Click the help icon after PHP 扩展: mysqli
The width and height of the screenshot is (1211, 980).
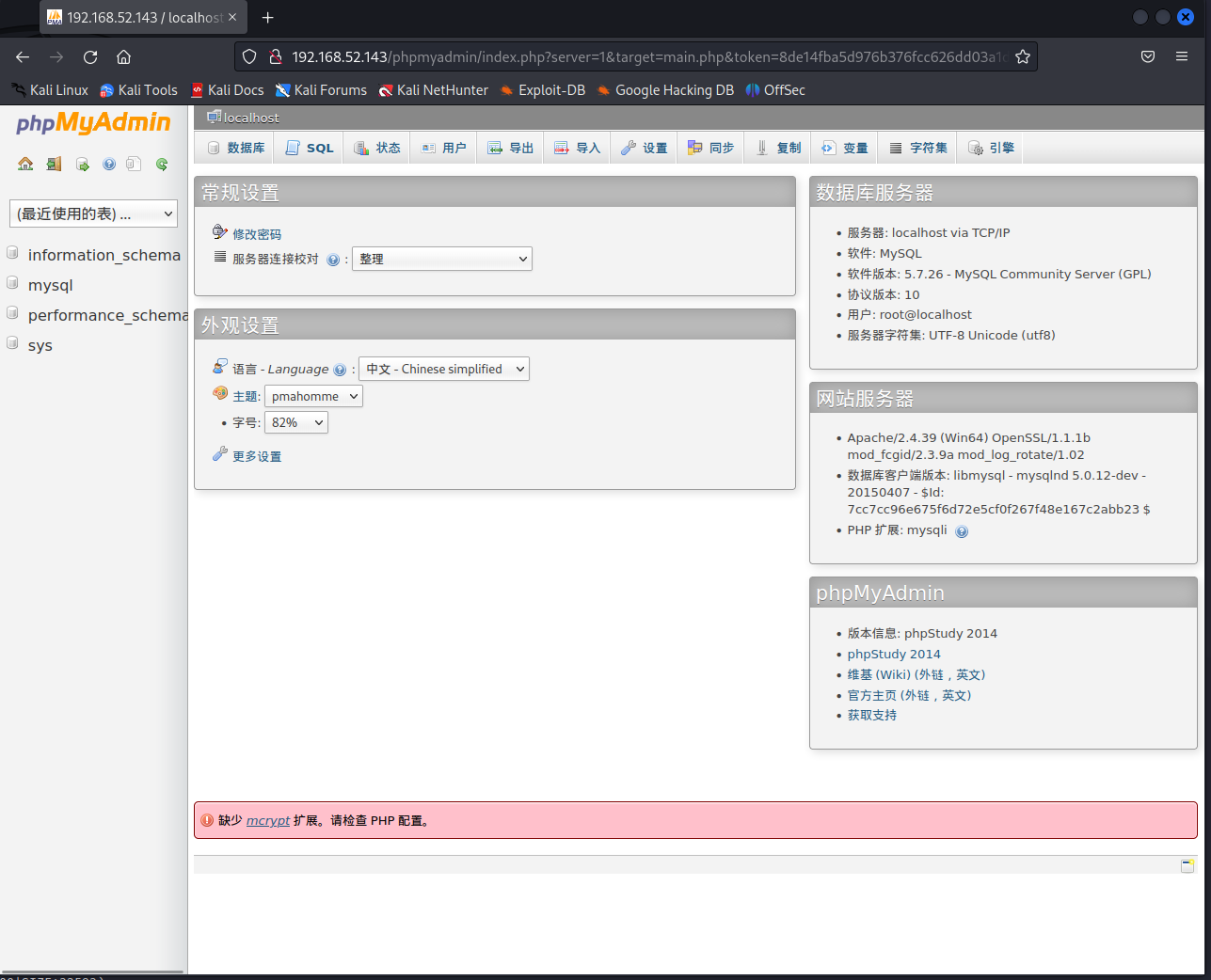pyautogui.click(x=962, y=531)
